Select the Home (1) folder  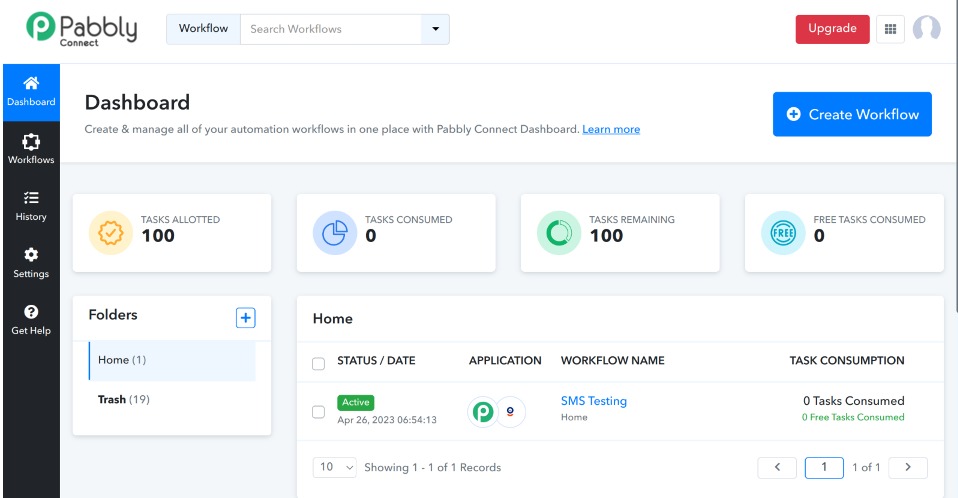(x=172, y=361)
